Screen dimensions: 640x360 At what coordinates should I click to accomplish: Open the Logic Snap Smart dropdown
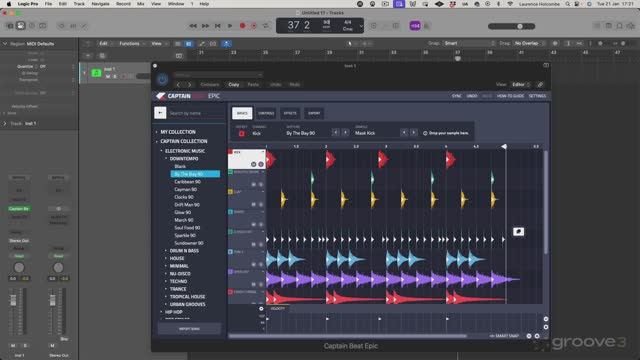click(469, 43)
